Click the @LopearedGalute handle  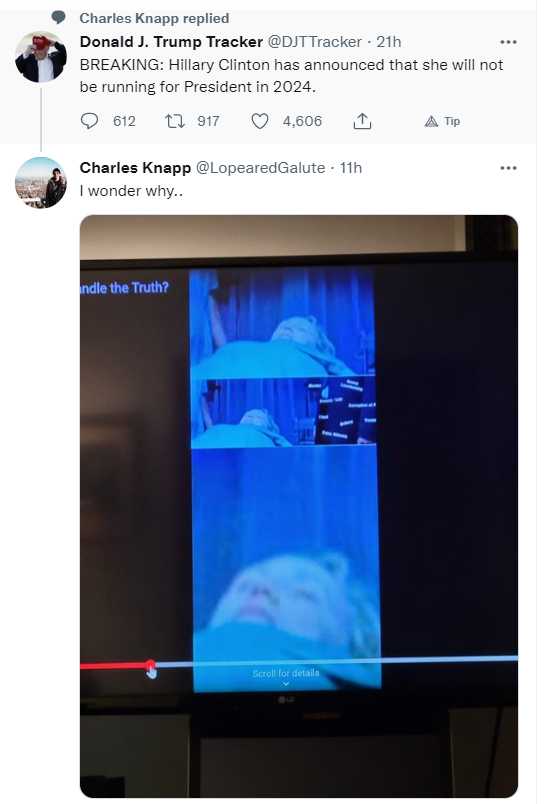click(260, 168)
